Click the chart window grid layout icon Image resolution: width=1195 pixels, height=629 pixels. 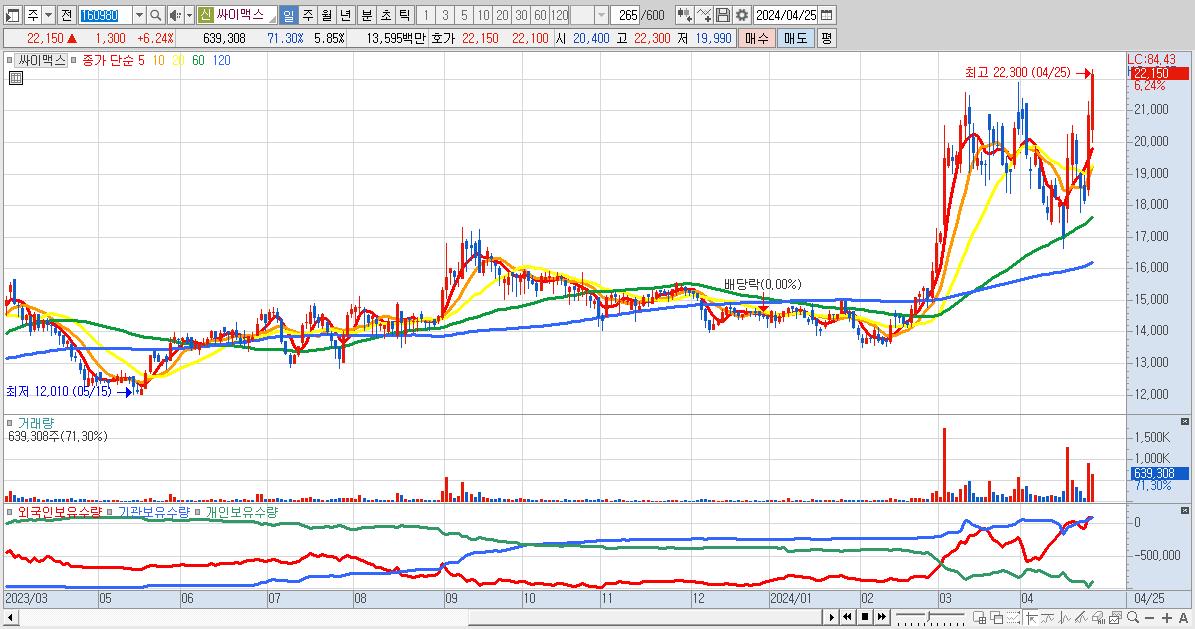[x=979, y=617]
